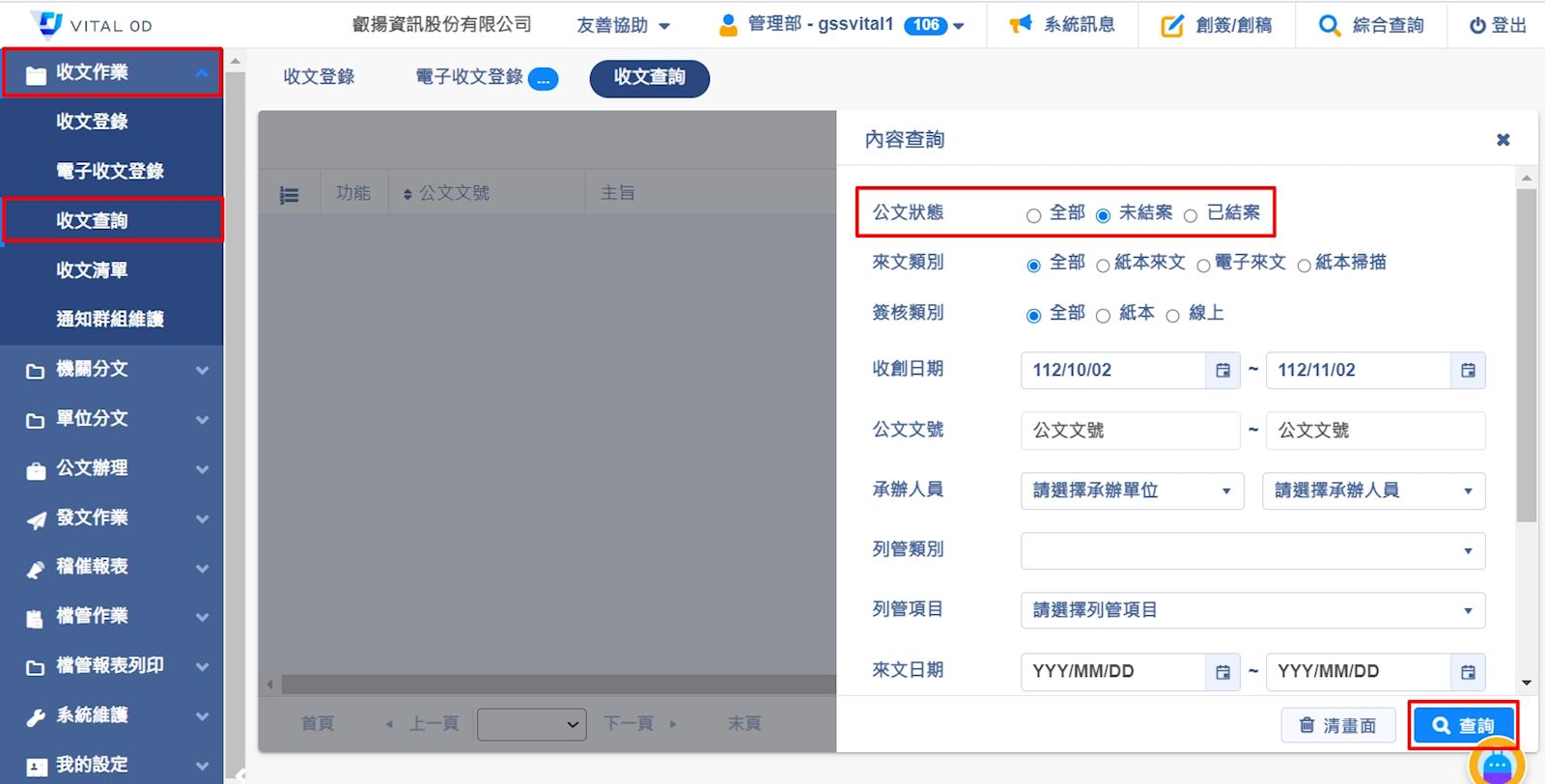Viewport: 1545px width, 784px height.
Task: Click the first 公文文號 input field
Action: coord(1129,431)
